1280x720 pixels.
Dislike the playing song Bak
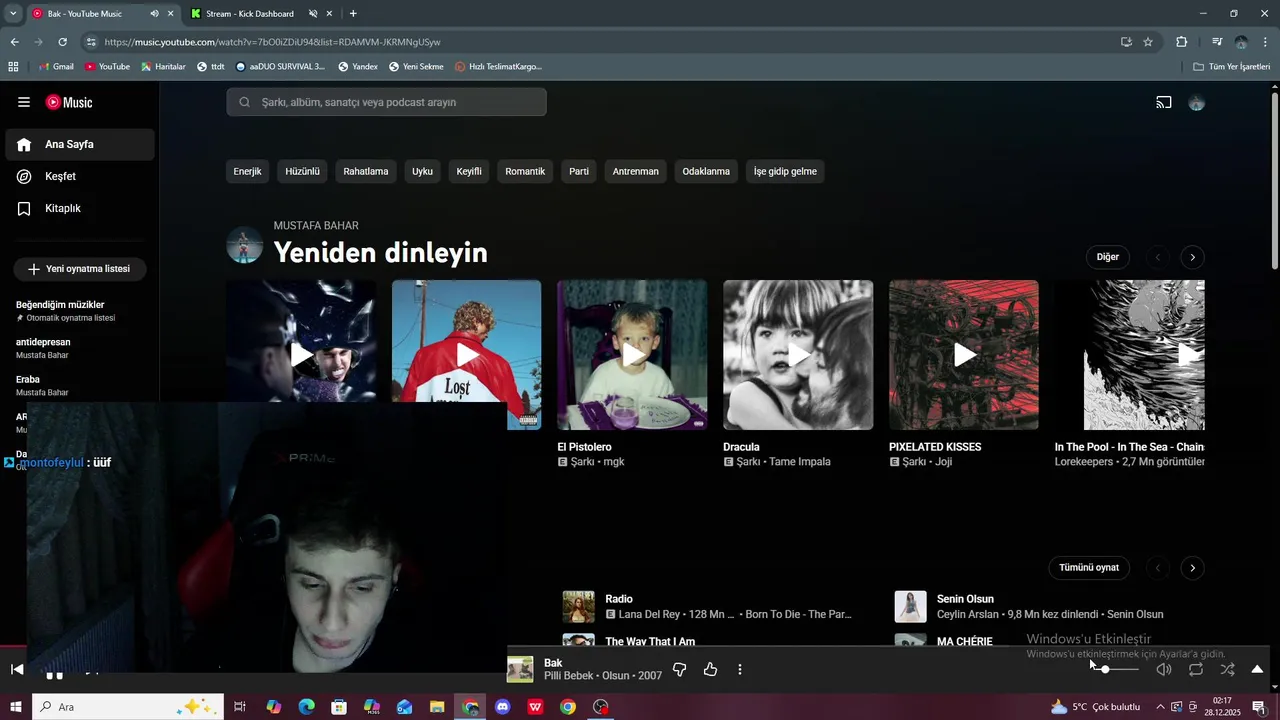[x=679, y=669]
